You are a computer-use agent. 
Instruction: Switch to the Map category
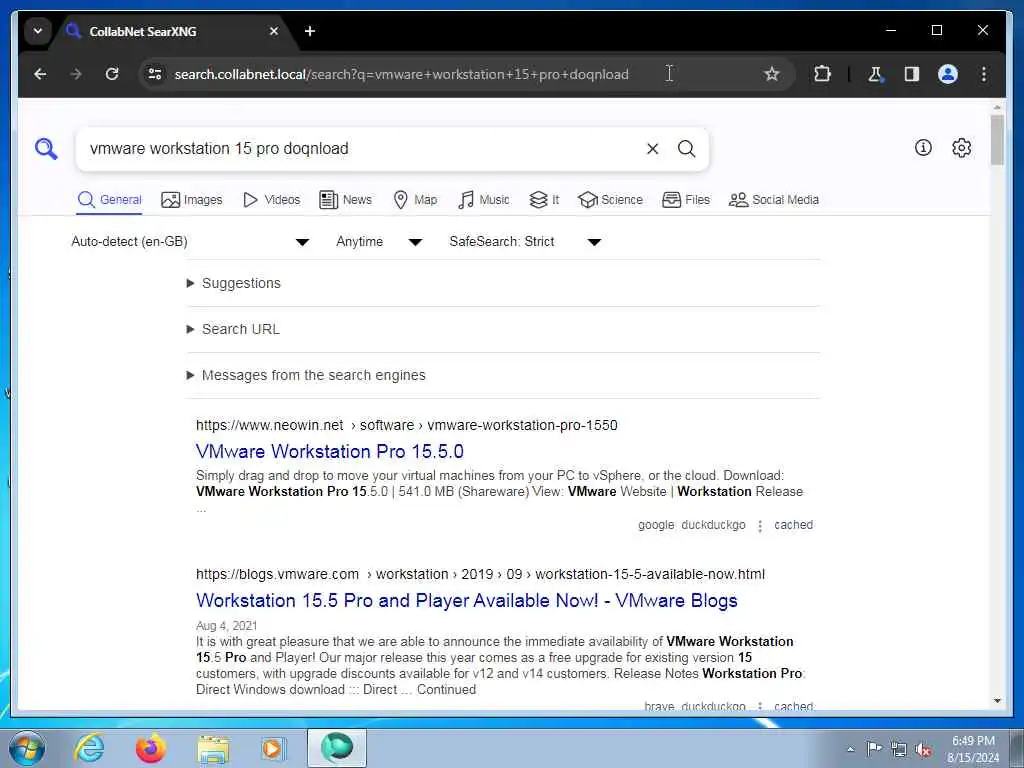(415, 200)
